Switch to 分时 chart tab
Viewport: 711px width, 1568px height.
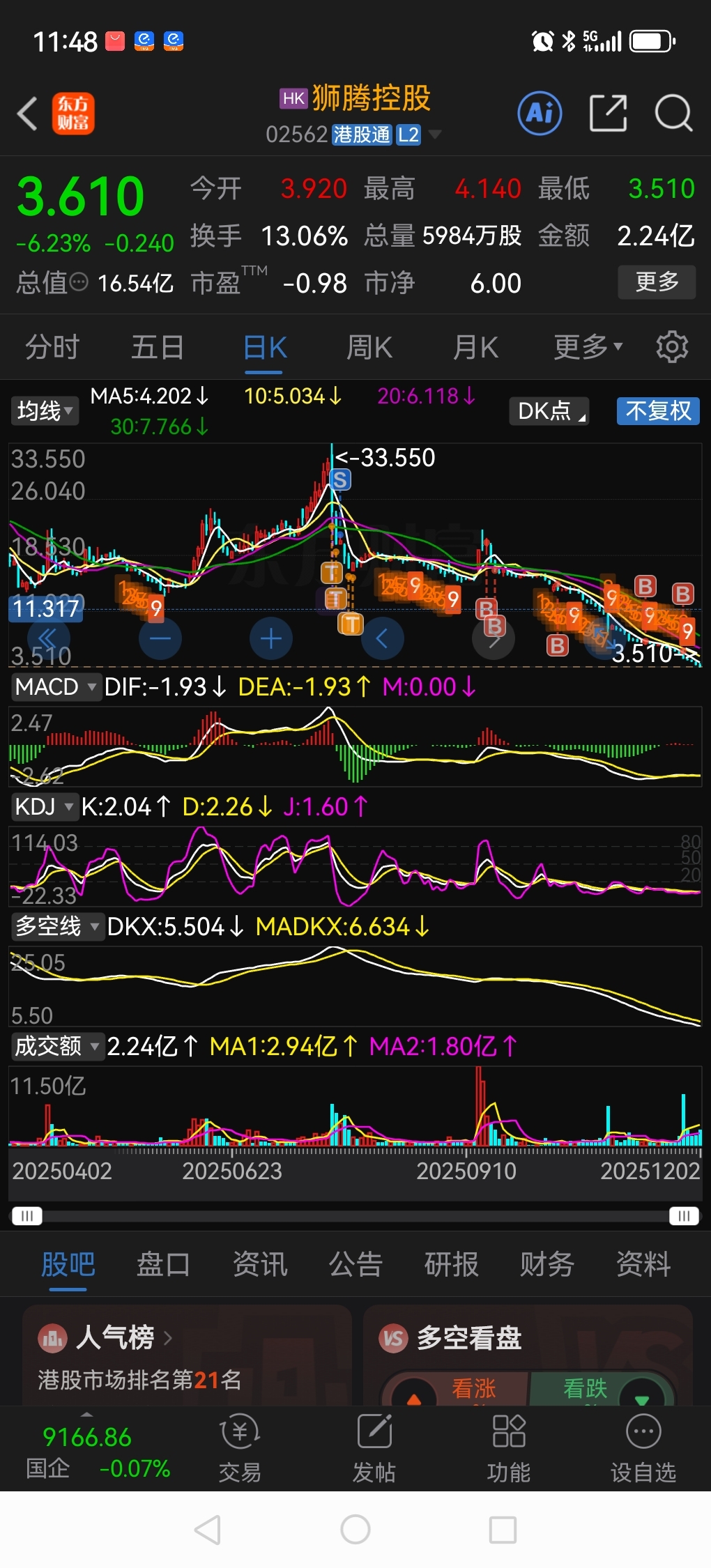[x=52, y=347]
